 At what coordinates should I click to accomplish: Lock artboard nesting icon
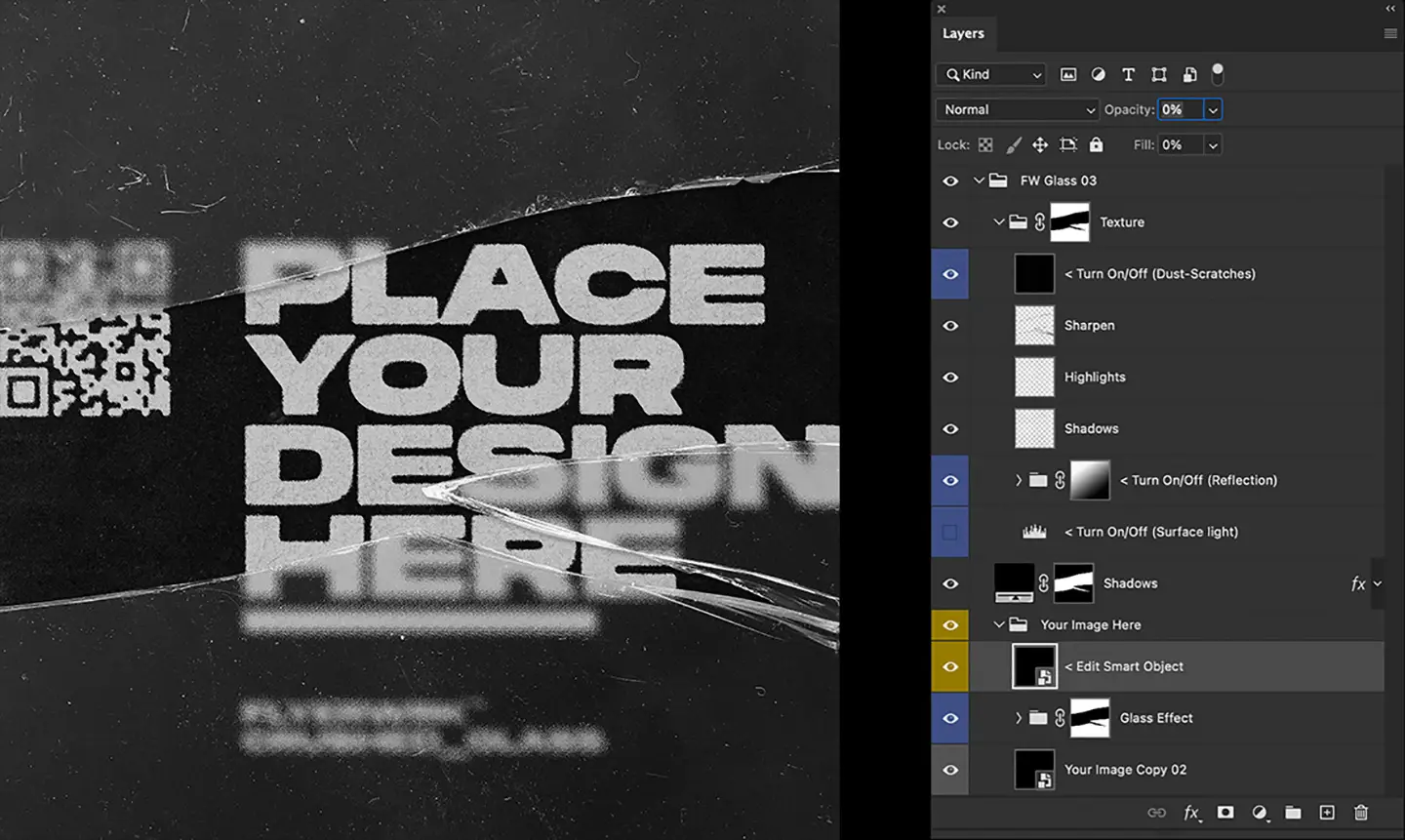tap(1068, 144)
